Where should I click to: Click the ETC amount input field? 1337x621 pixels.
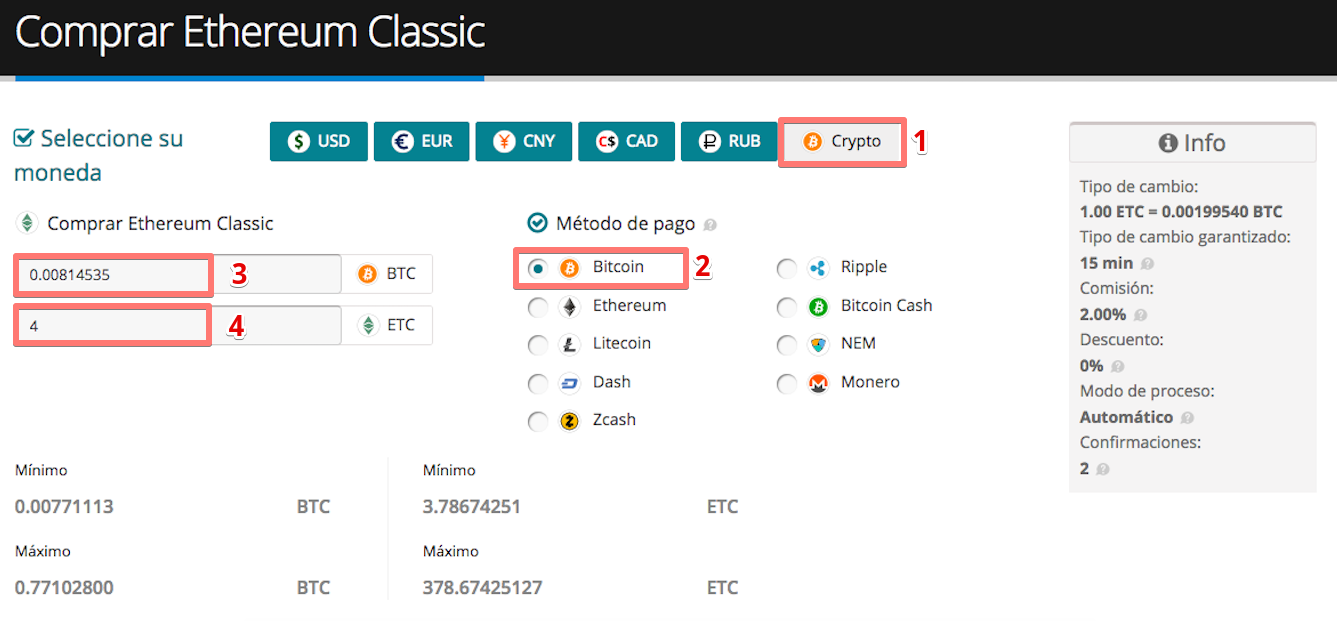(179, 325)
